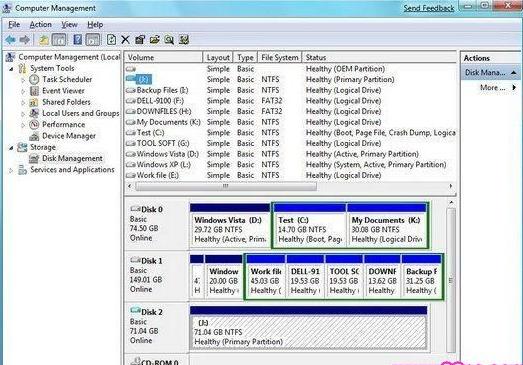
Task: Click the System Tools icon
Action: pyautogui.click(x=22, y=68)
